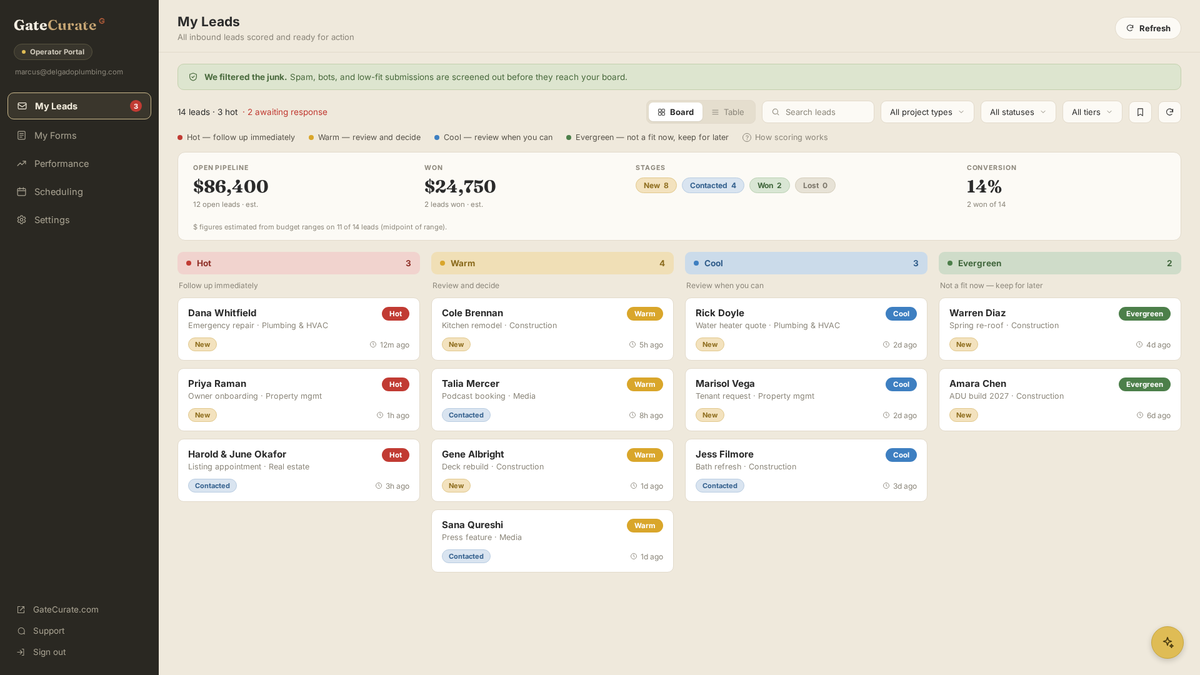This screenshot has height=675, width=1200.
Task: Click the clock icon on Dana Whitfield's card
Action: [373, 345]
